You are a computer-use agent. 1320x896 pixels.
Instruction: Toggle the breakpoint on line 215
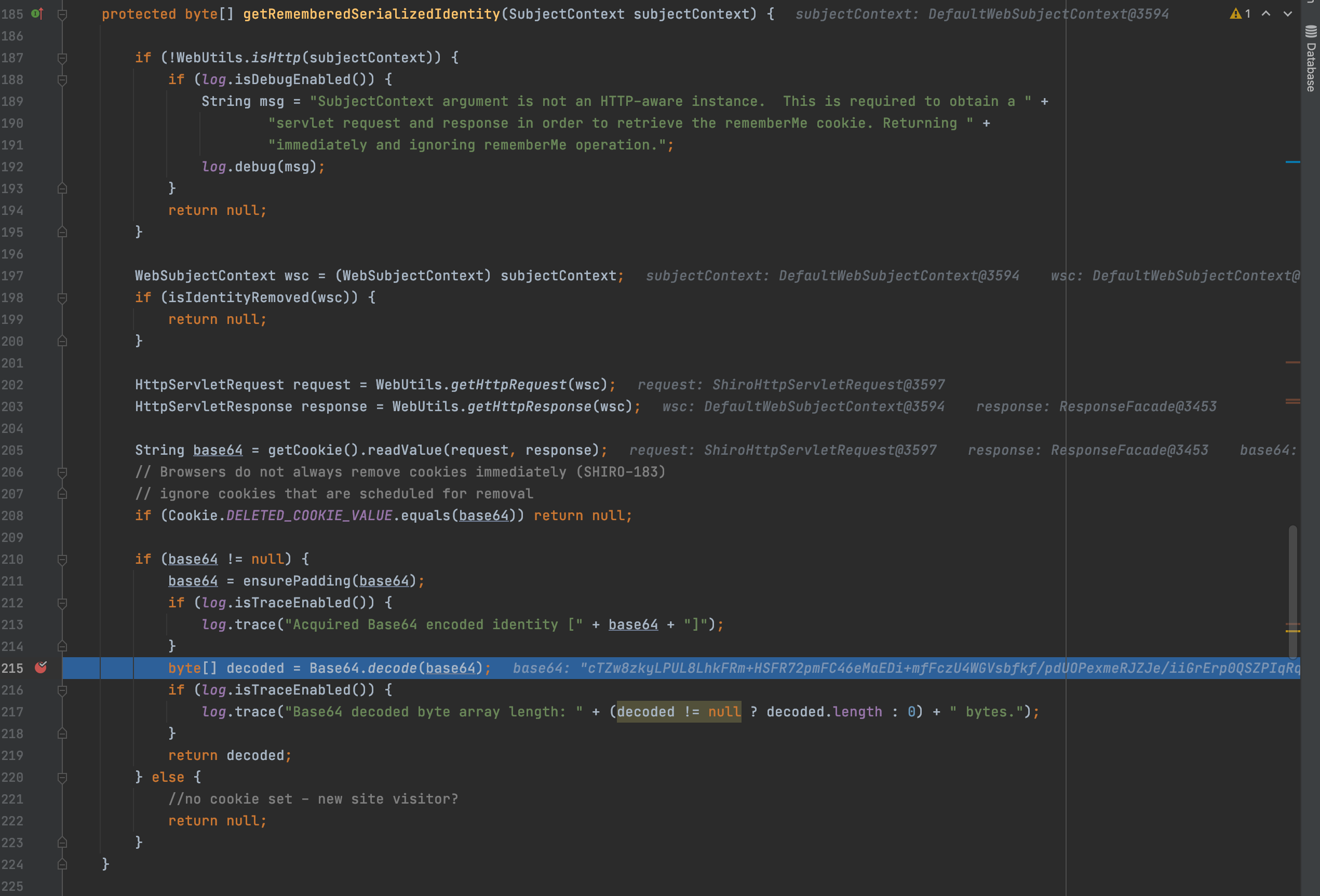click(41, 668)
